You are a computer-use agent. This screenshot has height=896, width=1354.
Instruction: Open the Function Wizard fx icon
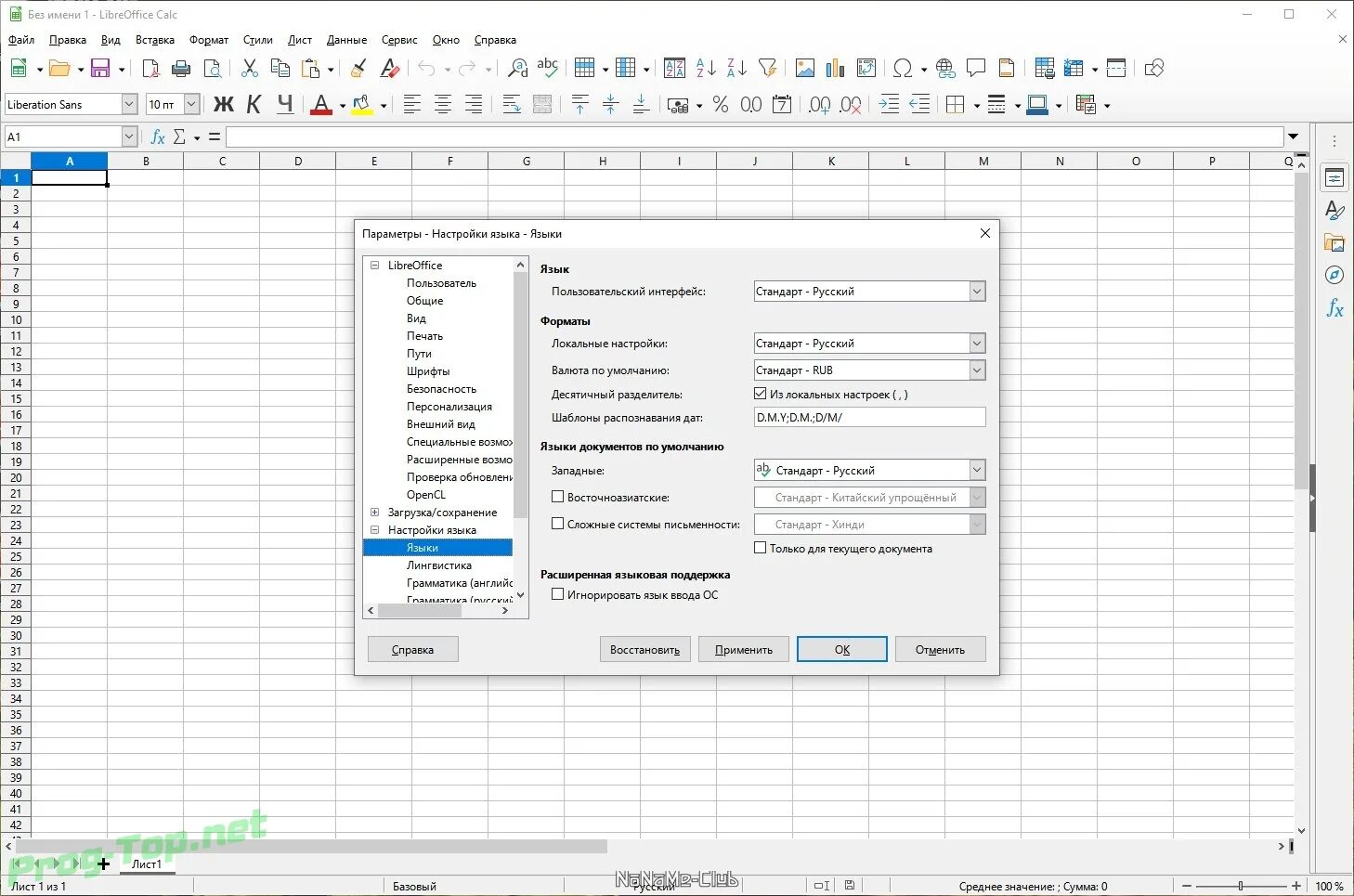coord(158,136)
